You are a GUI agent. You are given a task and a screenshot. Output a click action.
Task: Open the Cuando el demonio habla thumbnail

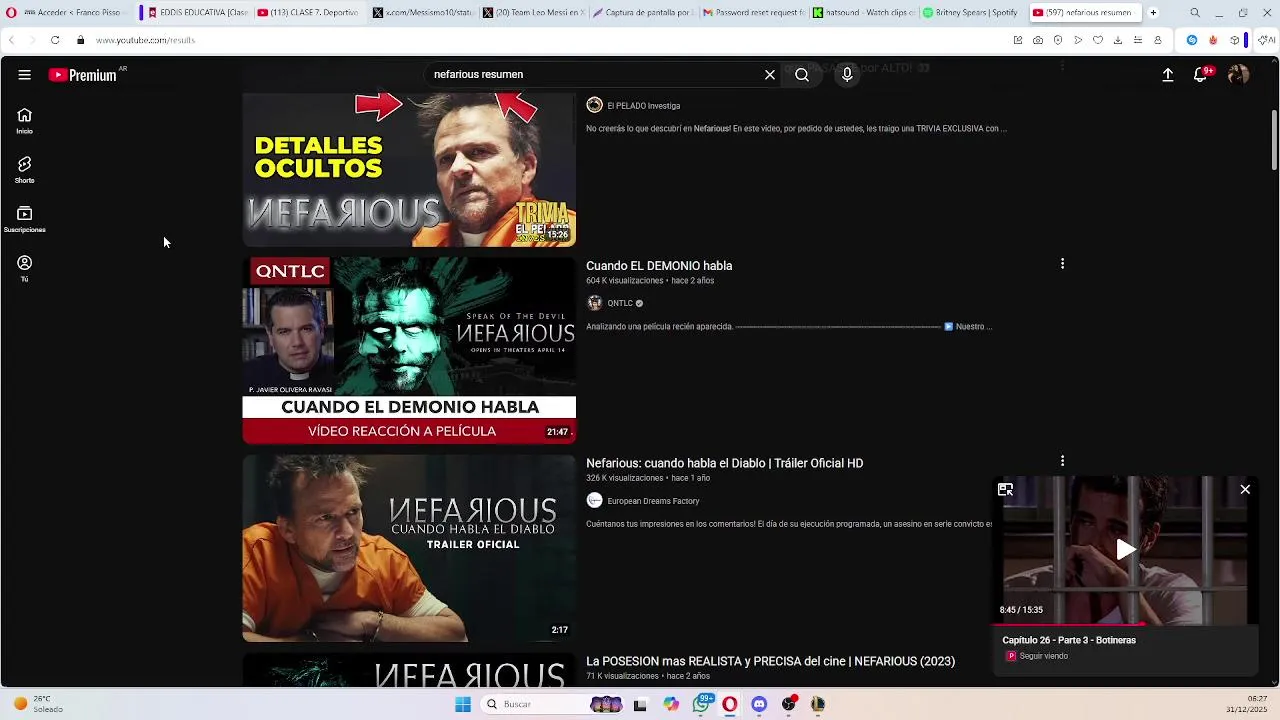pos(409,350)
